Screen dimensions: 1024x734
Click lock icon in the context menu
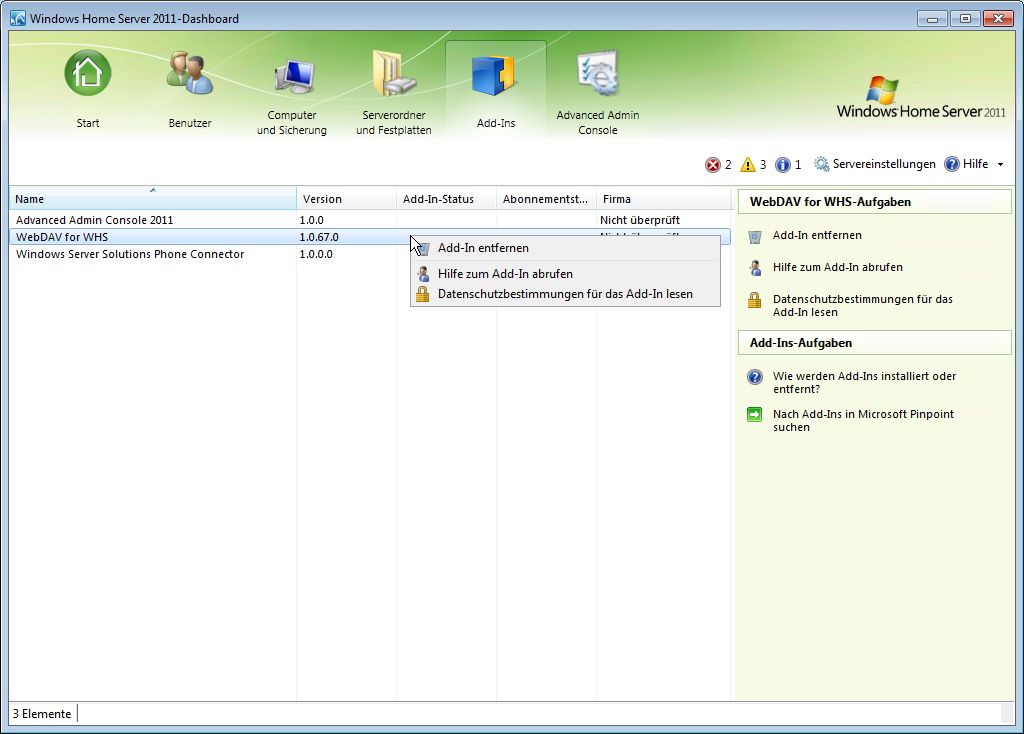pyautogui.click(x=423, y=294)
